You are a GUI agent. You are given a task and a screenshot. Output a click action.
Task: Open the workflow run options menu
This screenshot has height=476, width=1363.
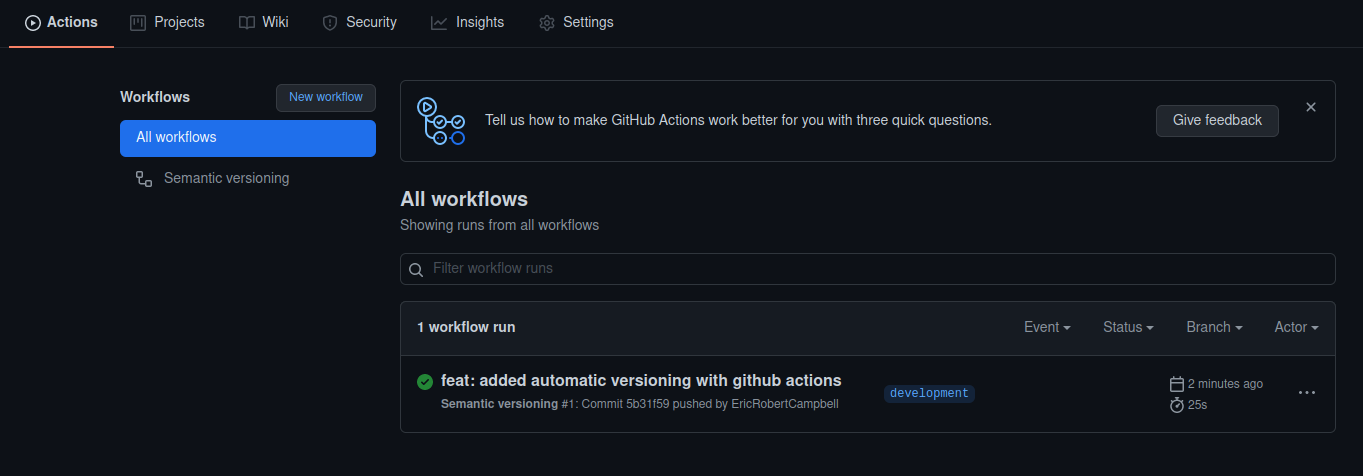point(1307,393)
